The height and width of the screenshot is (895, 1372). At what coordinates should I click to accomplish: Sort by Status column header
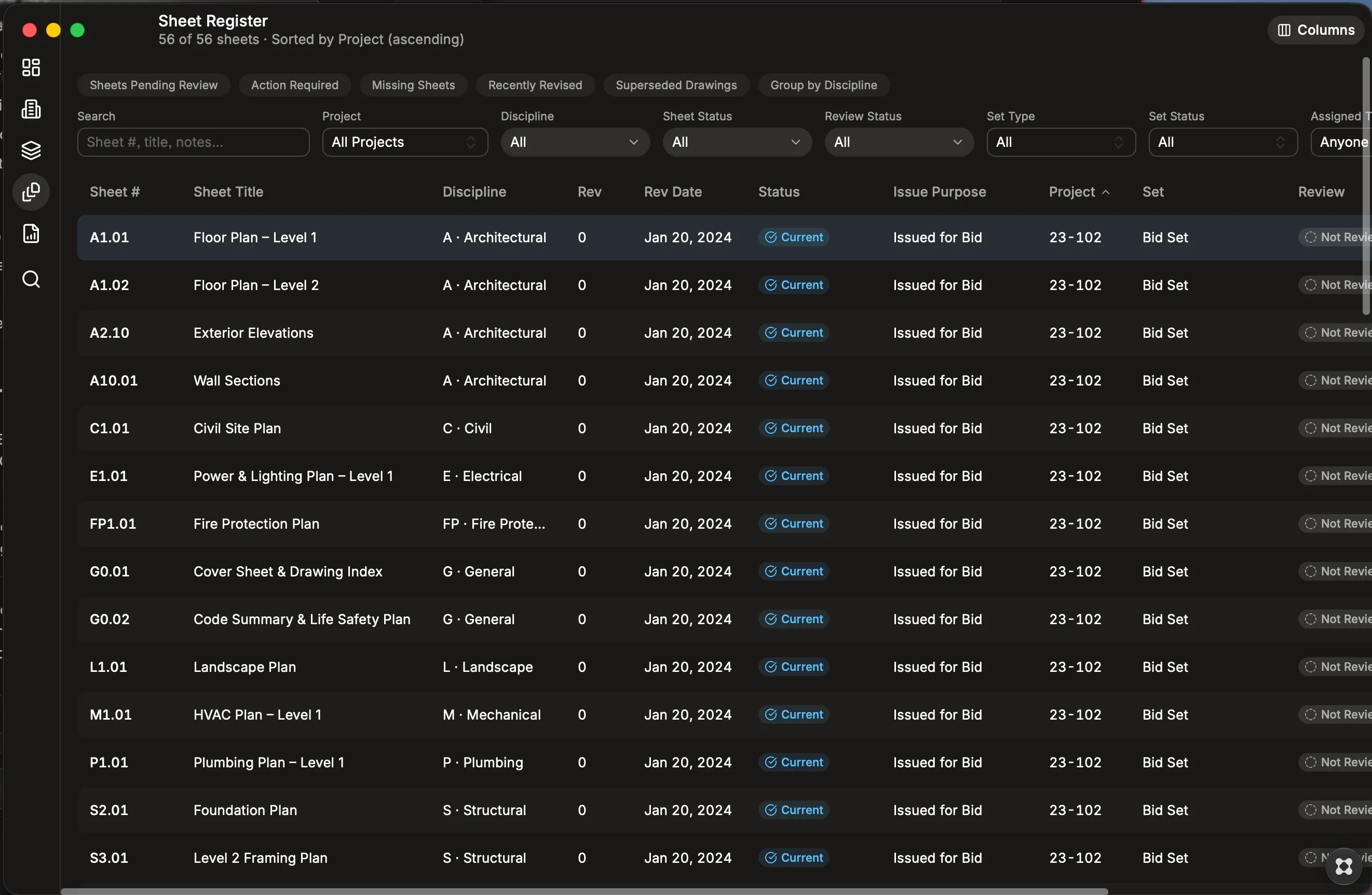[x=778, y=192]
